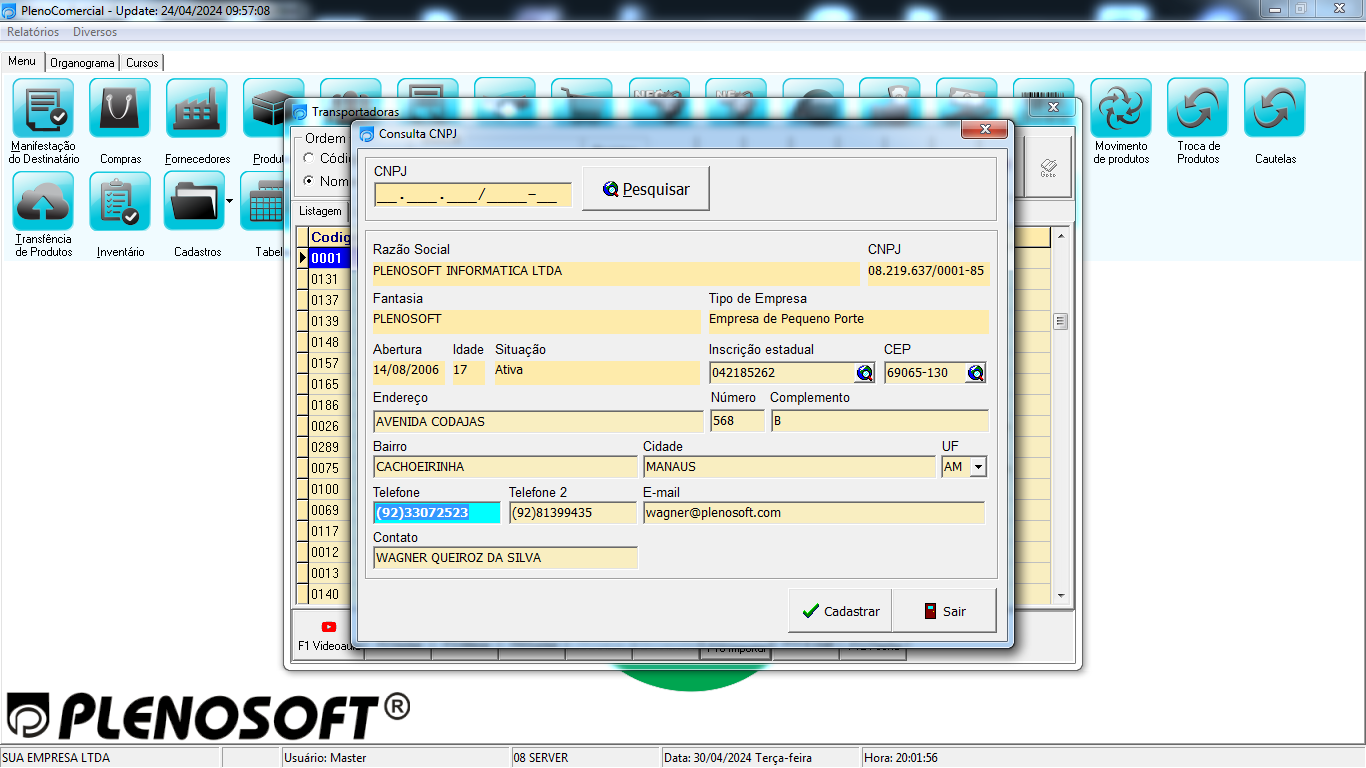The image size is (1366, 768).
Task: Click '08 SERVER' in status bar
Action: 541,758
